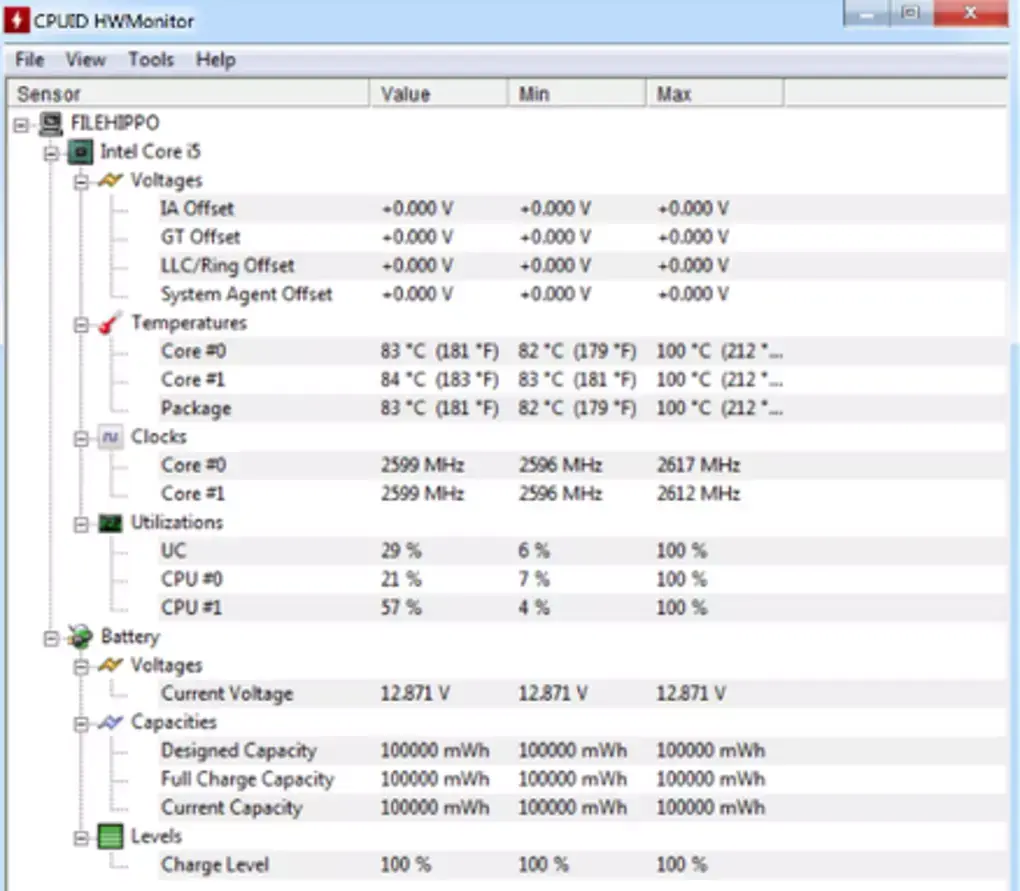1020x891 pixels.
Task: Click the 2617 MHz max clock value
Action: (x=699, y=466)
